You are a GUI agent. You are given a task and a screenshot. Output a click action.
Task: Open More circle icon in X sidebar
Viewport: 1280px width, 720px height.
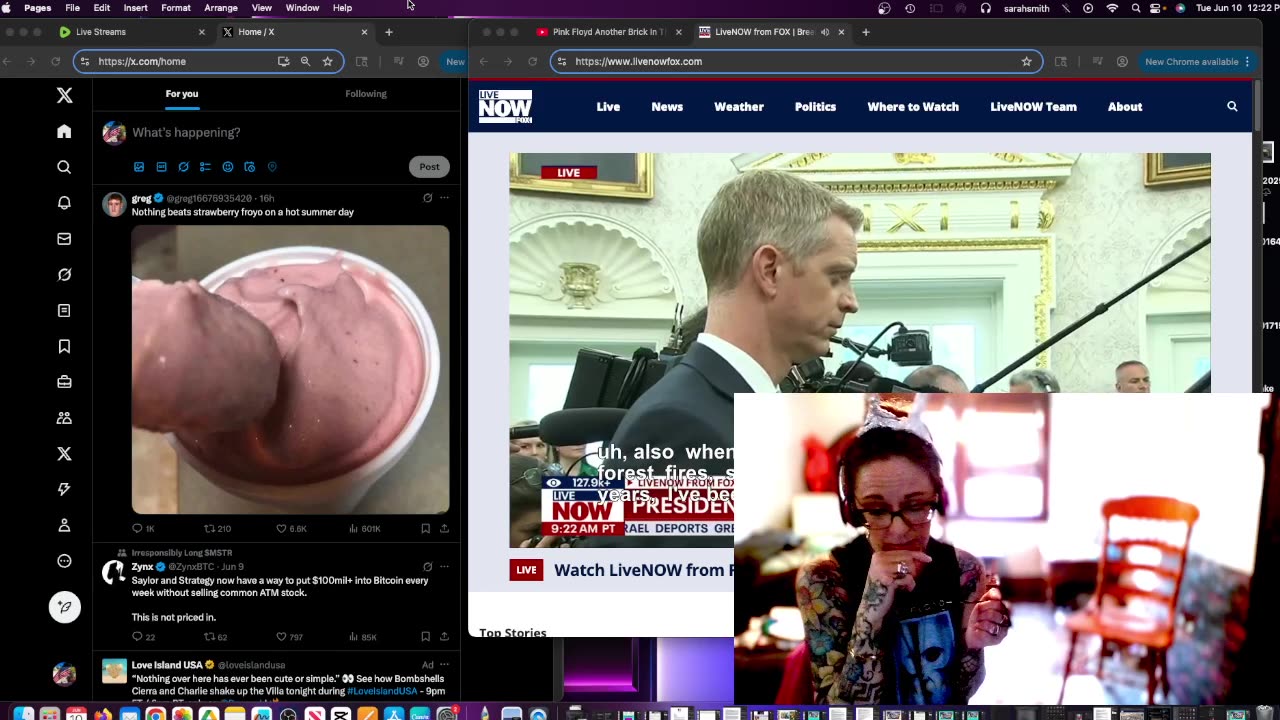pos(64,561)
